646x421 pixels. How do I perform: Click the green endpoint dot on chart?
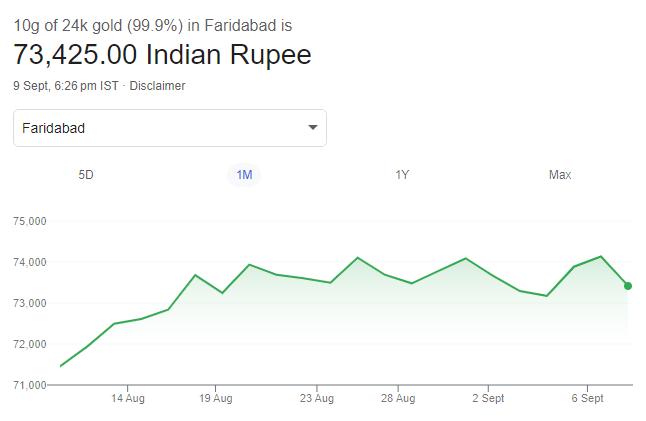click(x=628, y=286)
